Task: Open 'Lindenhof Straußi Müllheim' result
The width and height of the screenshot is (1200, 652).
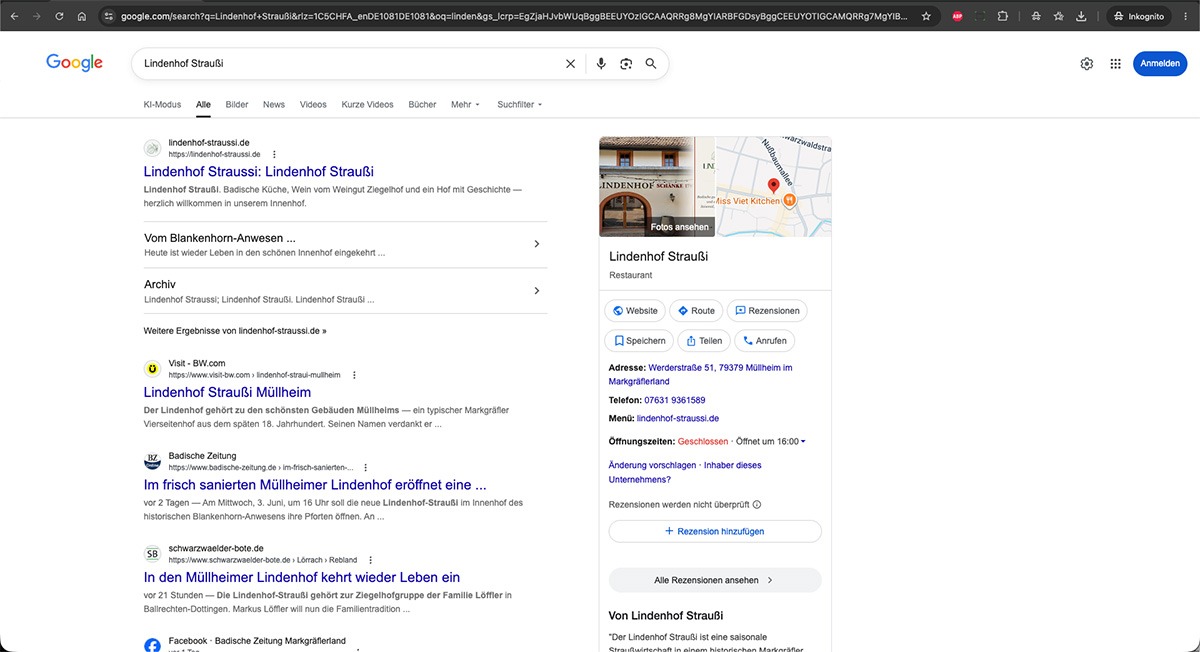Action: 227,392
